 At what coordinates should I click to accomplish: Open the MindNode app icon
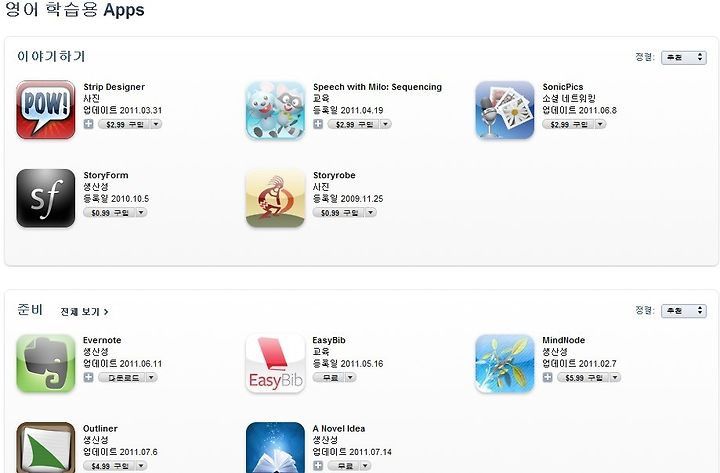click(x=505, y=363)
